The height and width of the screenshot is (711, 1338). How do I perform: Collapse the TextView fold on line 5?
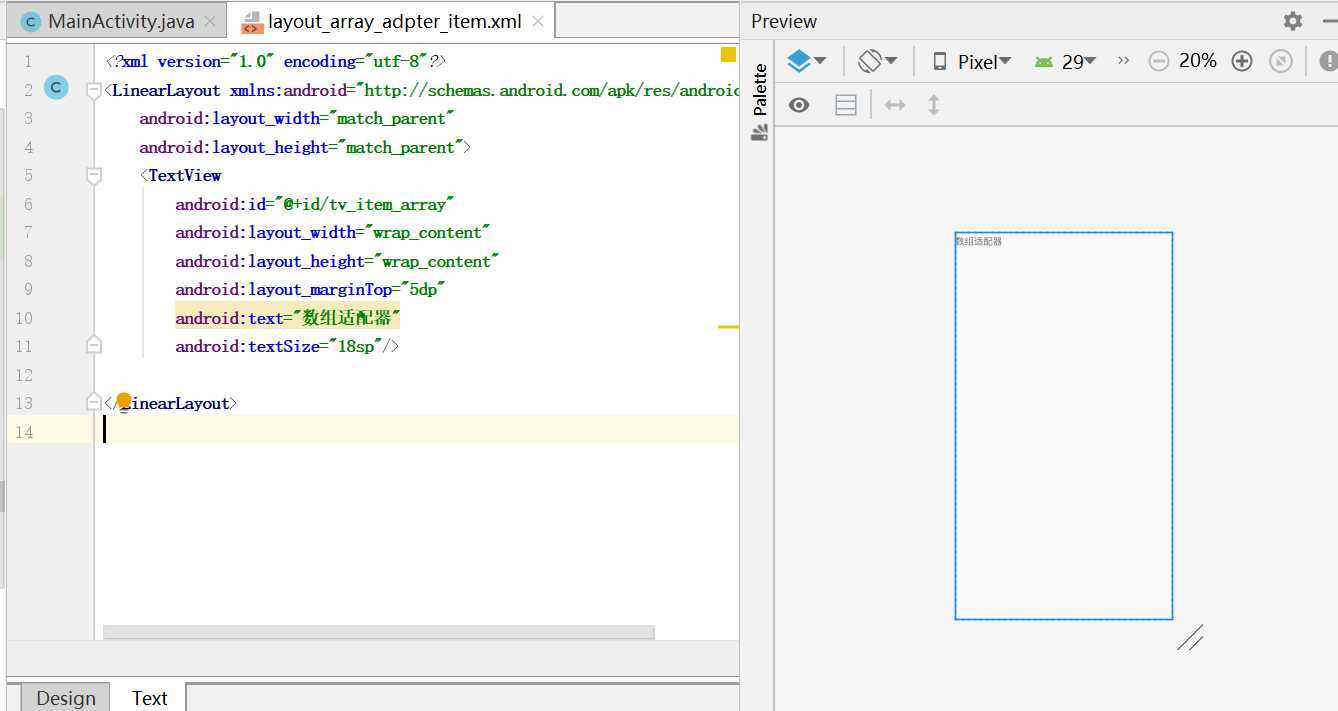coord(94,176)
